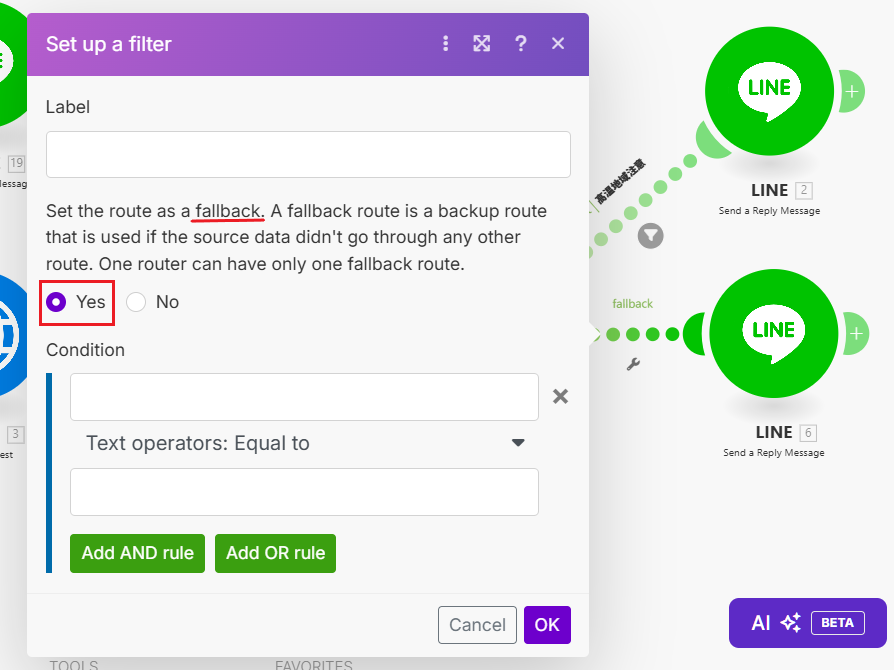Click Add OR rule button

point(275,553)
